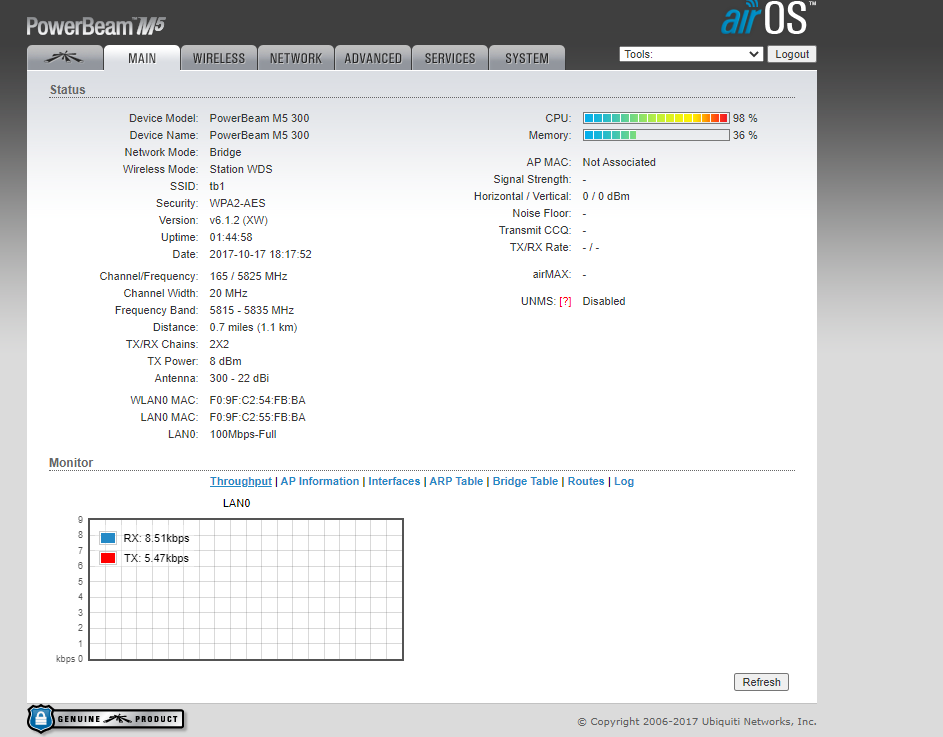943x737 pixels.
Task: Click the 36 % memory percentage
Action: (x=745, y=135)
